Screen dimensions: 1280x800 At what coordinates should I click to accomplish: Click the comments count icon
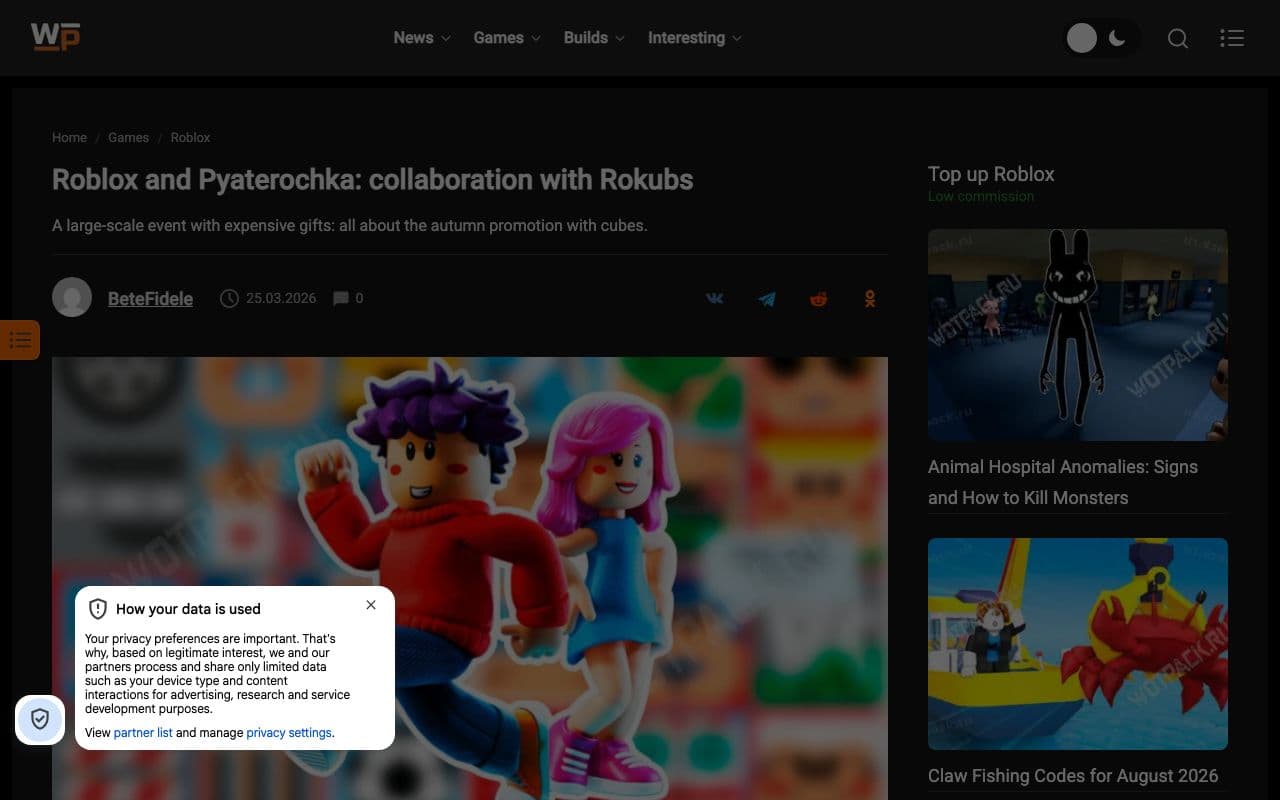(341, 298)
